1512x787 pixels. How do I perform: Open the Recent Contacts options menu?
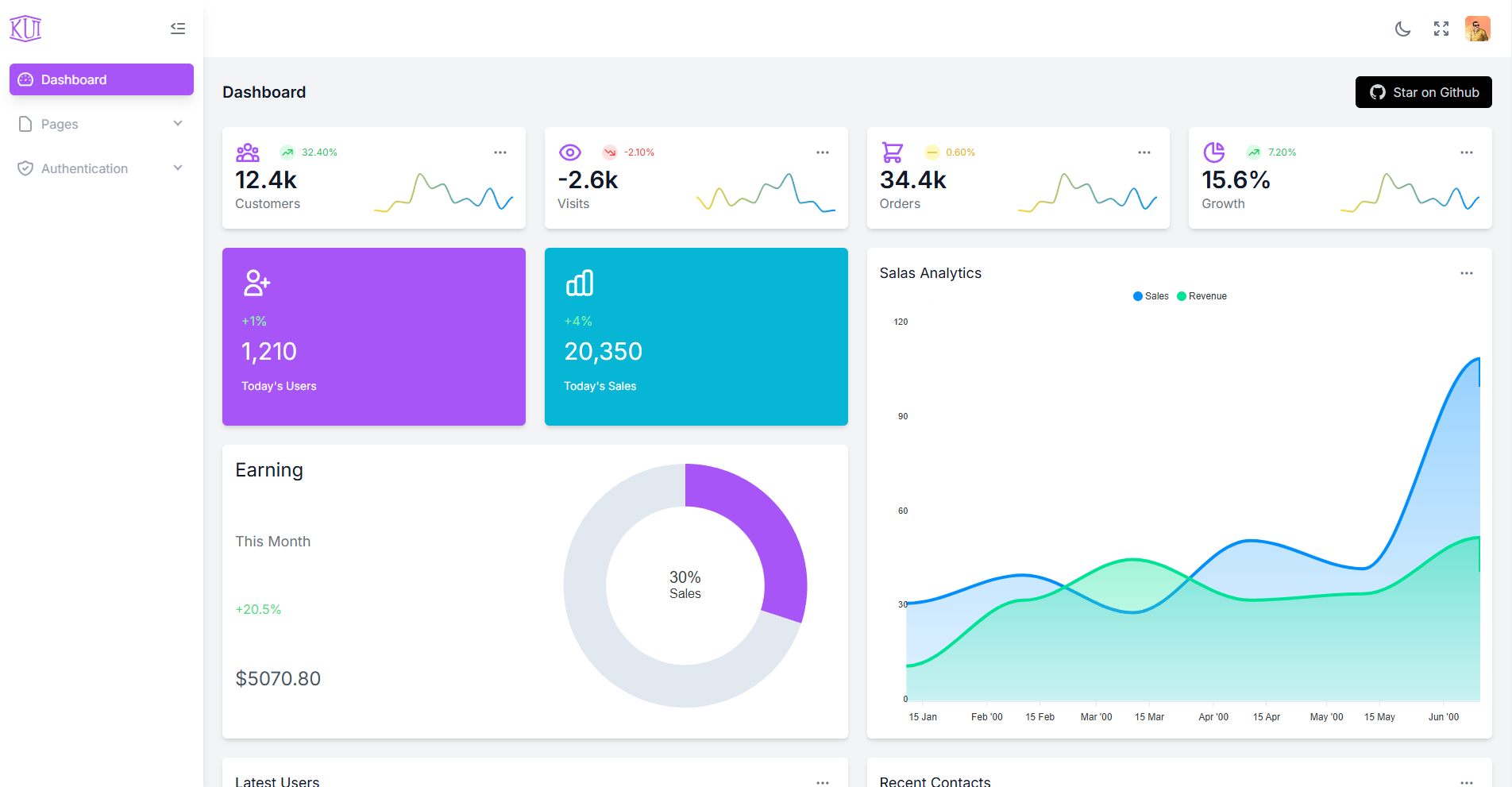click(x=1467, y=782)
